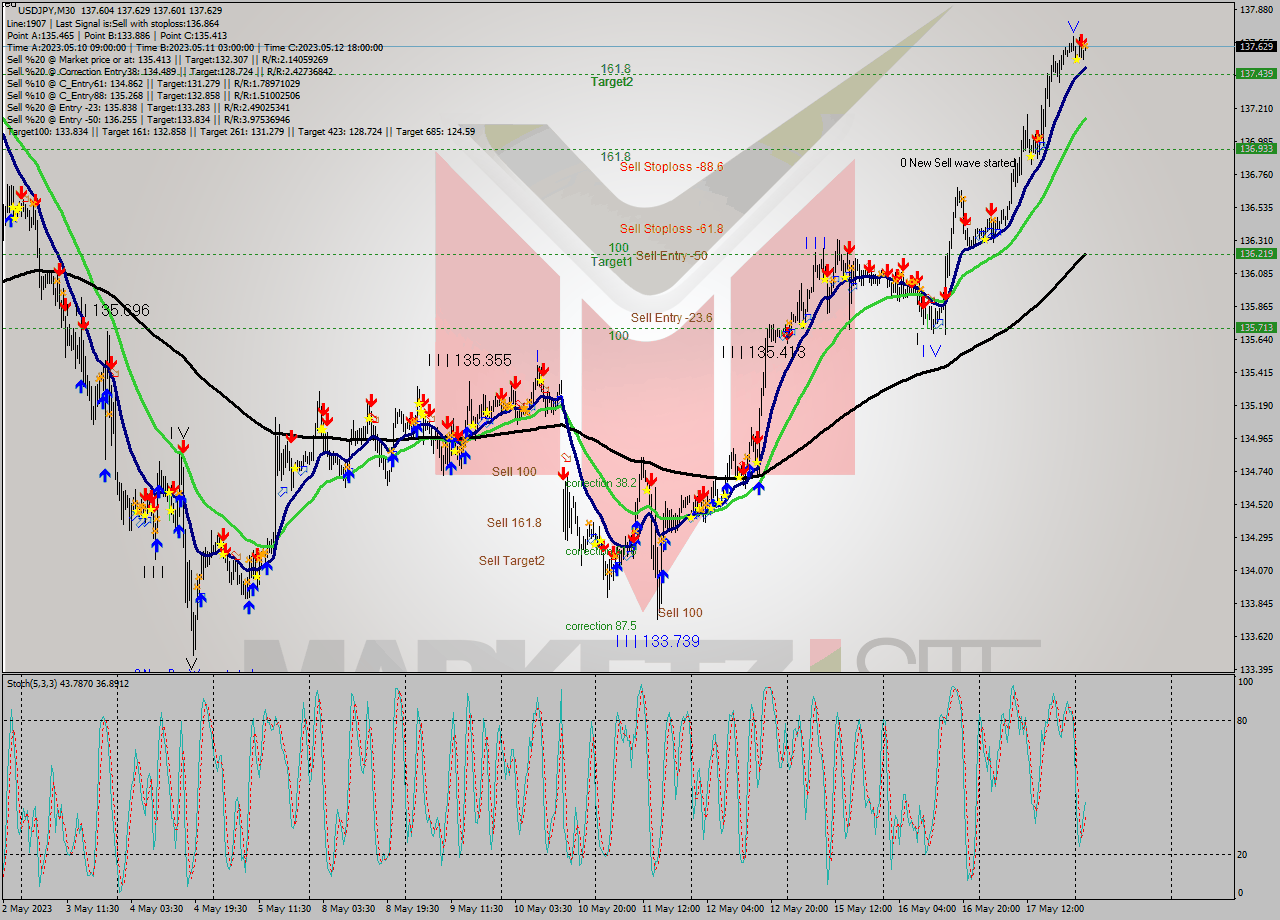Image resolution: width=1280 pixels, height=920 pixels.
Task: Click the '16 May 20:00' time label
Action: (991, 908)
